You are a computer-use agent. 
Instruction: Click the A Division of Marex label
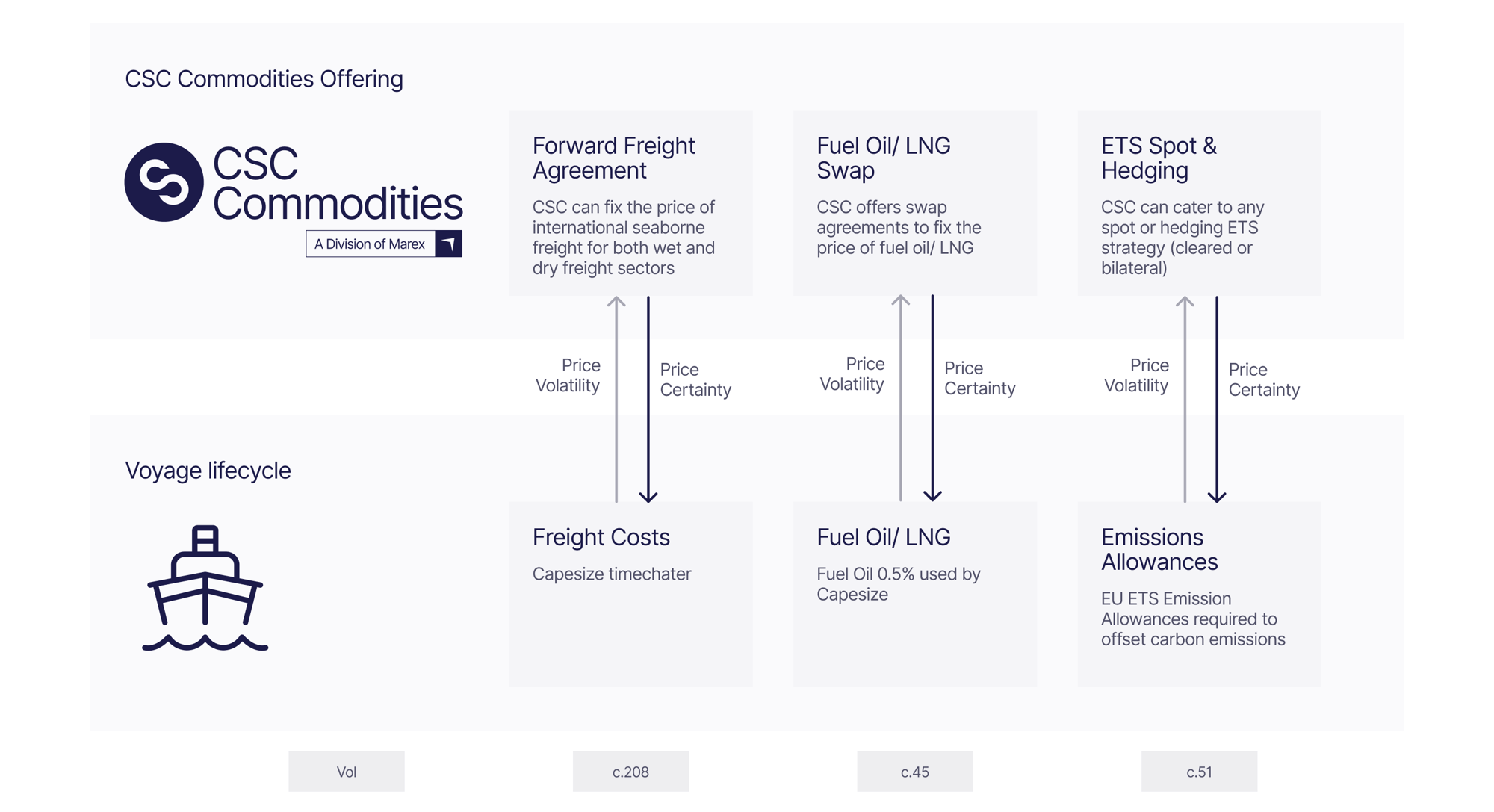[x=370, y=244]
